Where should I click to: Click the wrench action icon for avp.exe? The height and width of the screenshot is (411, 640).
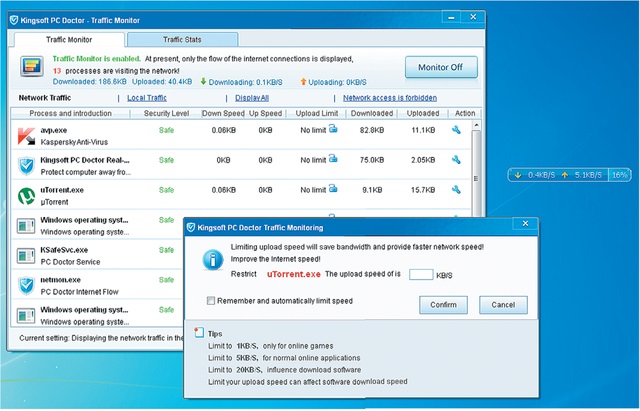coord(456,130)
